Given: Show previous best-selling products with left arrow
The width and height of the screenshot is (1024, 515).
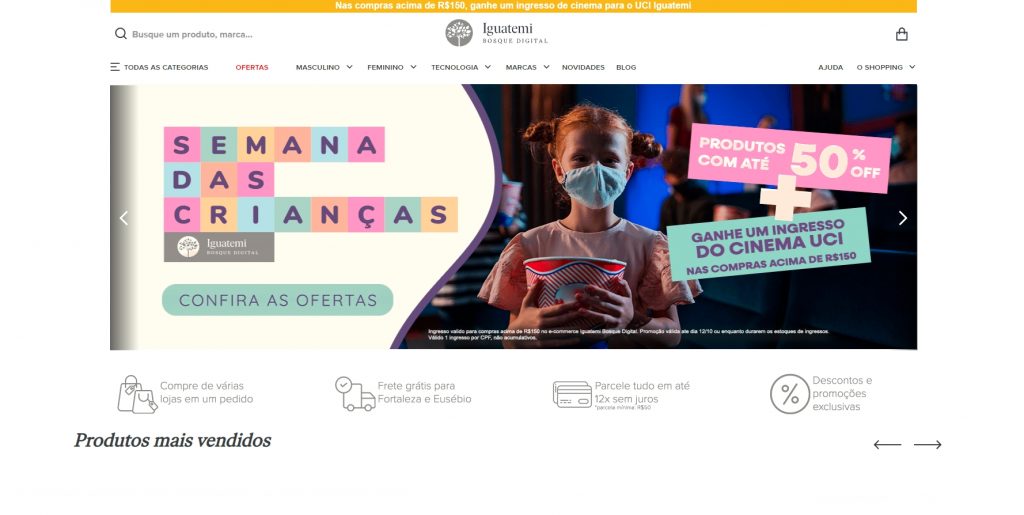Looking at the screenshot, I should pos(887,445).
